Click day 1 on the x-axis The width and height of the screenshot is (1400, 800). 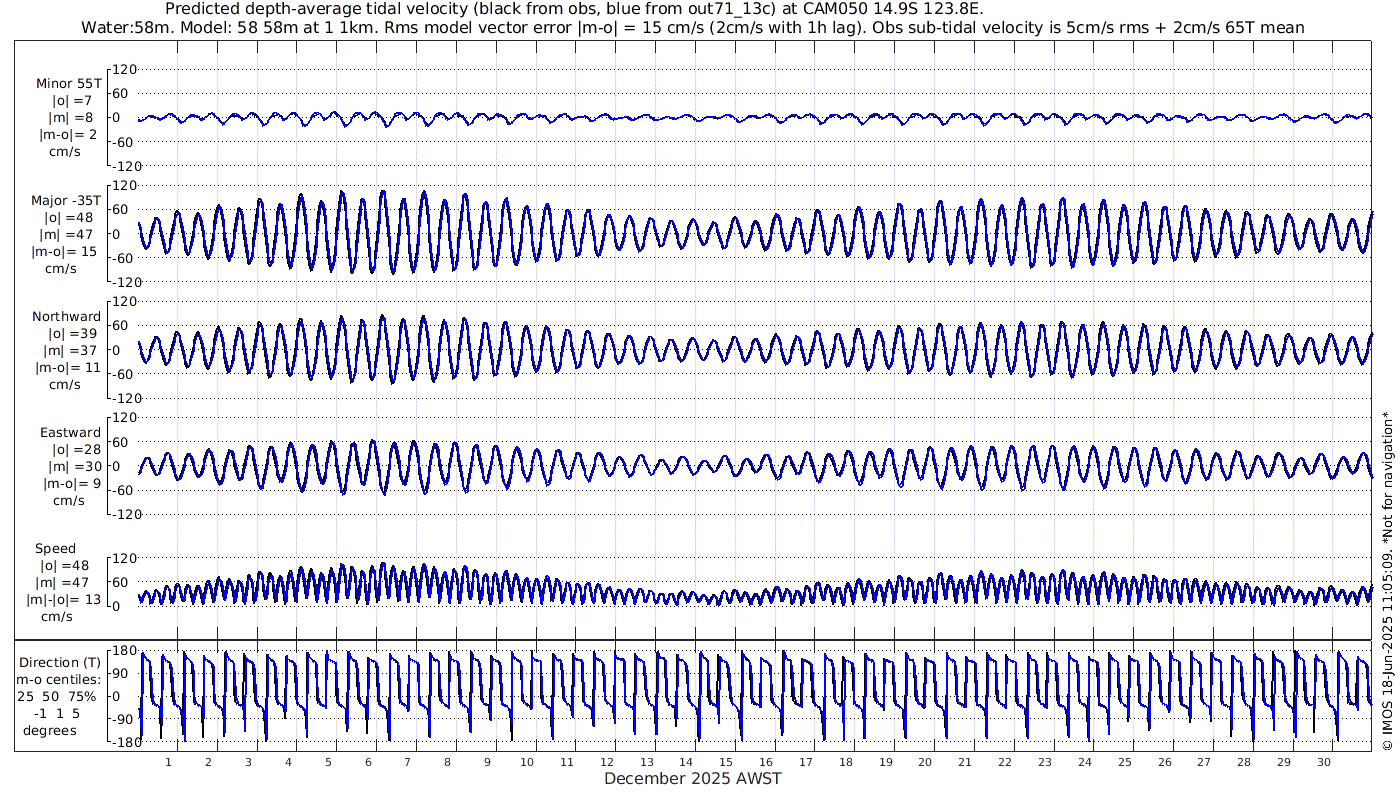169,762
